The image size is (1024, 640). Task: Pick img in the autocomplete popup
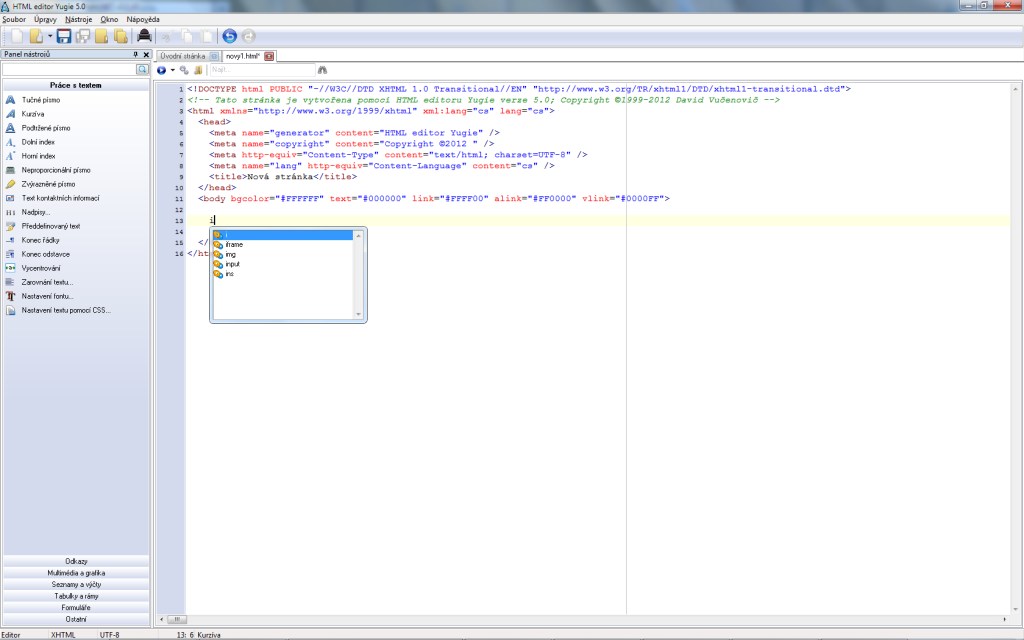(231, 254)
